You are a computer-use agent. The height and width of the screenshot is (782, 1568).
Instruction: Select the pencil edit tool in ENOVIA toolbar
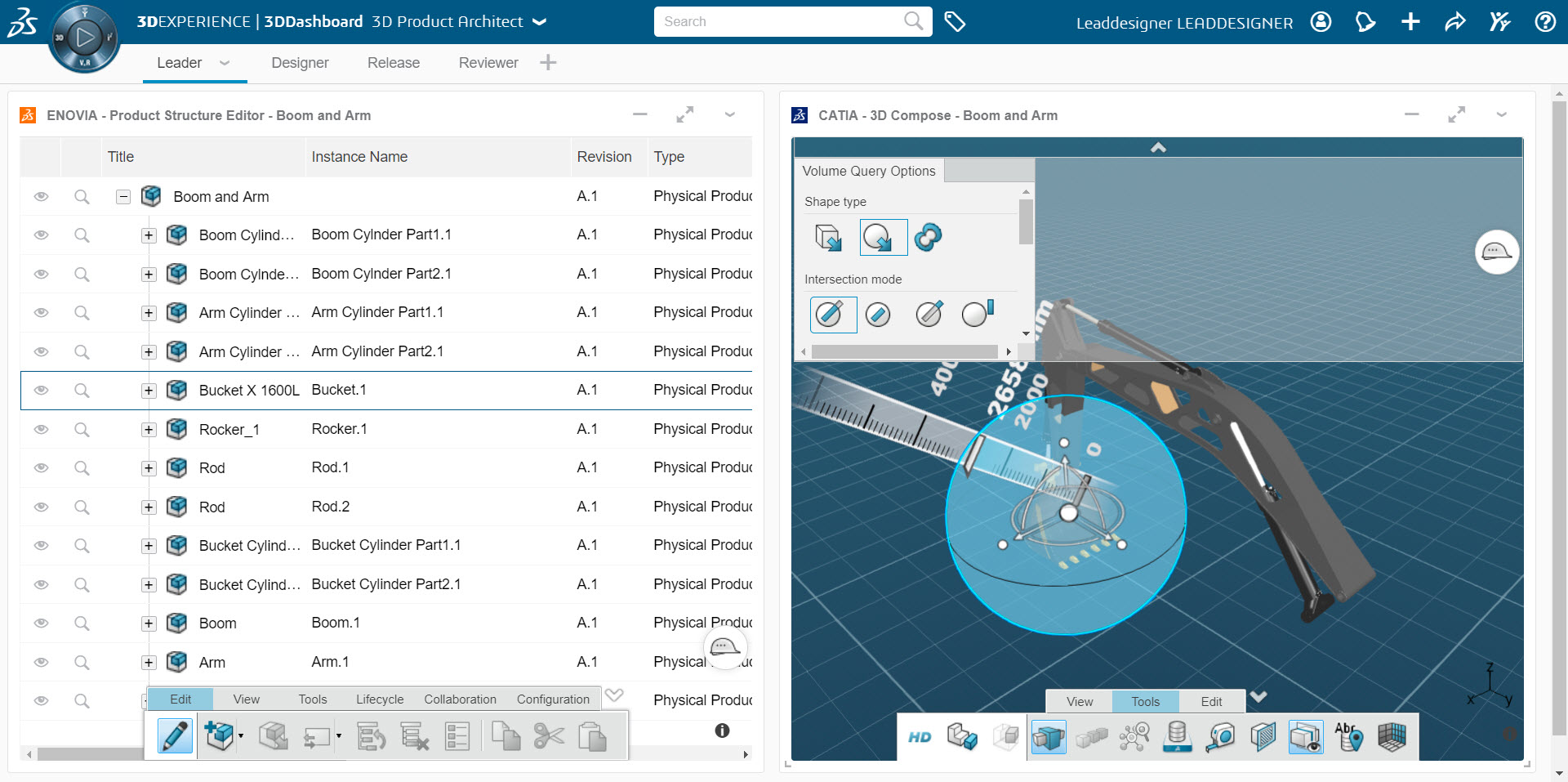175,736
